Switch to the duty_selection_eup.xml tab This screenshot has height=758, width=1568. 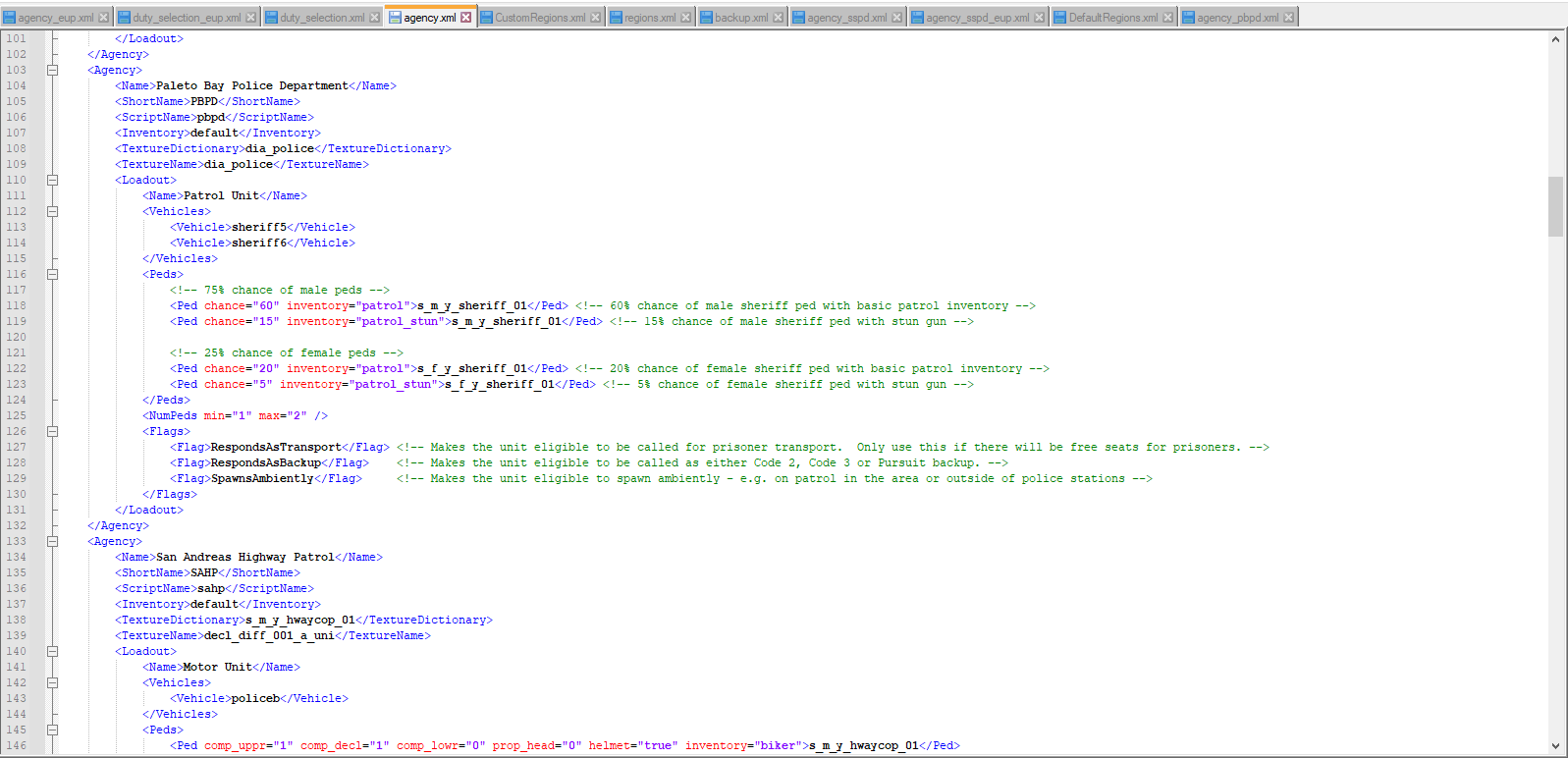coord(186,18)
